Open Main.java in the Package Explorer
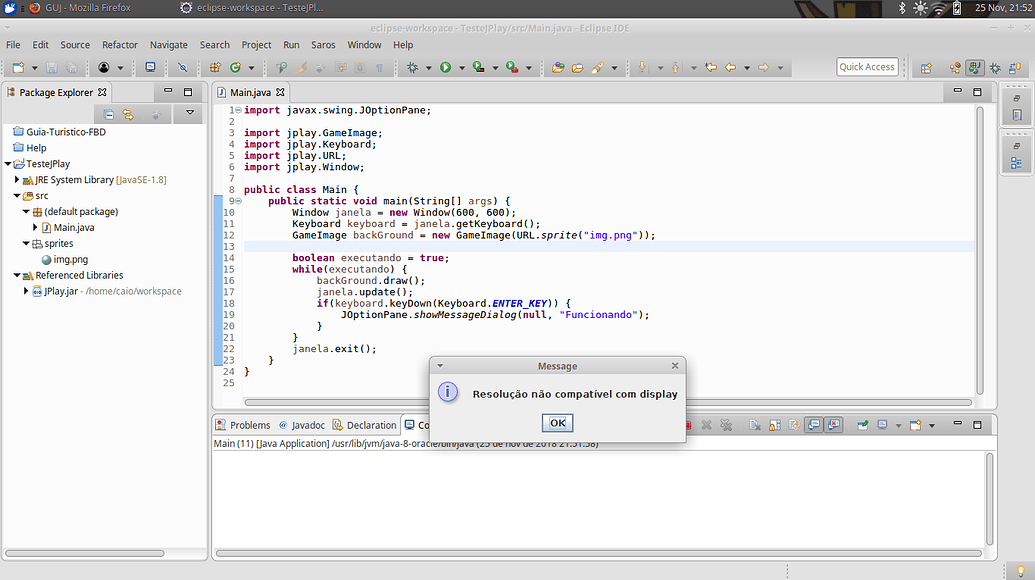This screenshot has height=580, width=1035. click(x=74, y=228)
